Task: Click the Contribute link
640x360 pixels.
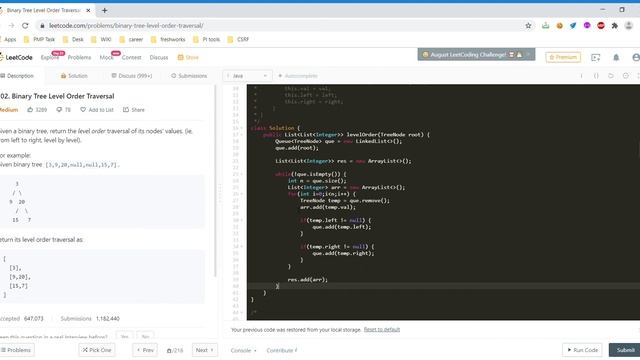Action: [x=282, y=350]
